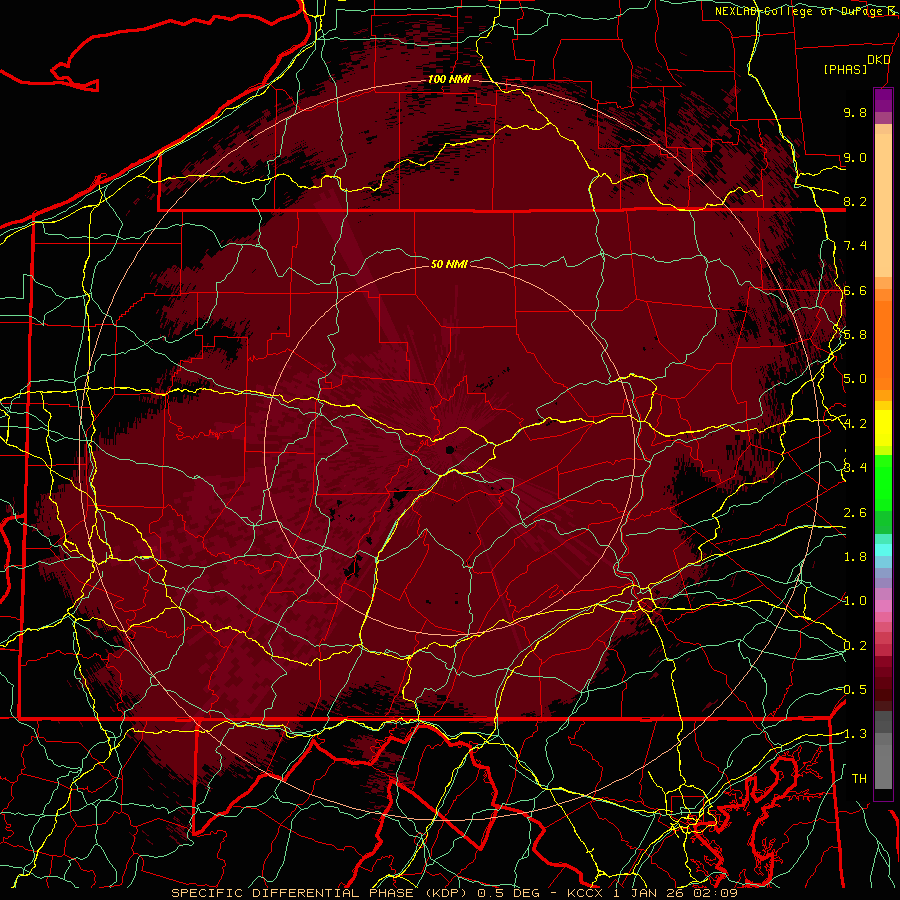The image size is (900, 900).
Task: Click the [PHAS] legend header
Action: 845,69
